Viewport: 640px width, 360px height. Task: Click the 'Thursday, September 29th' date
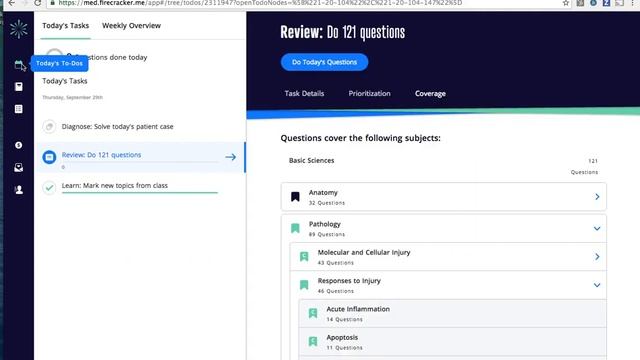73,97
